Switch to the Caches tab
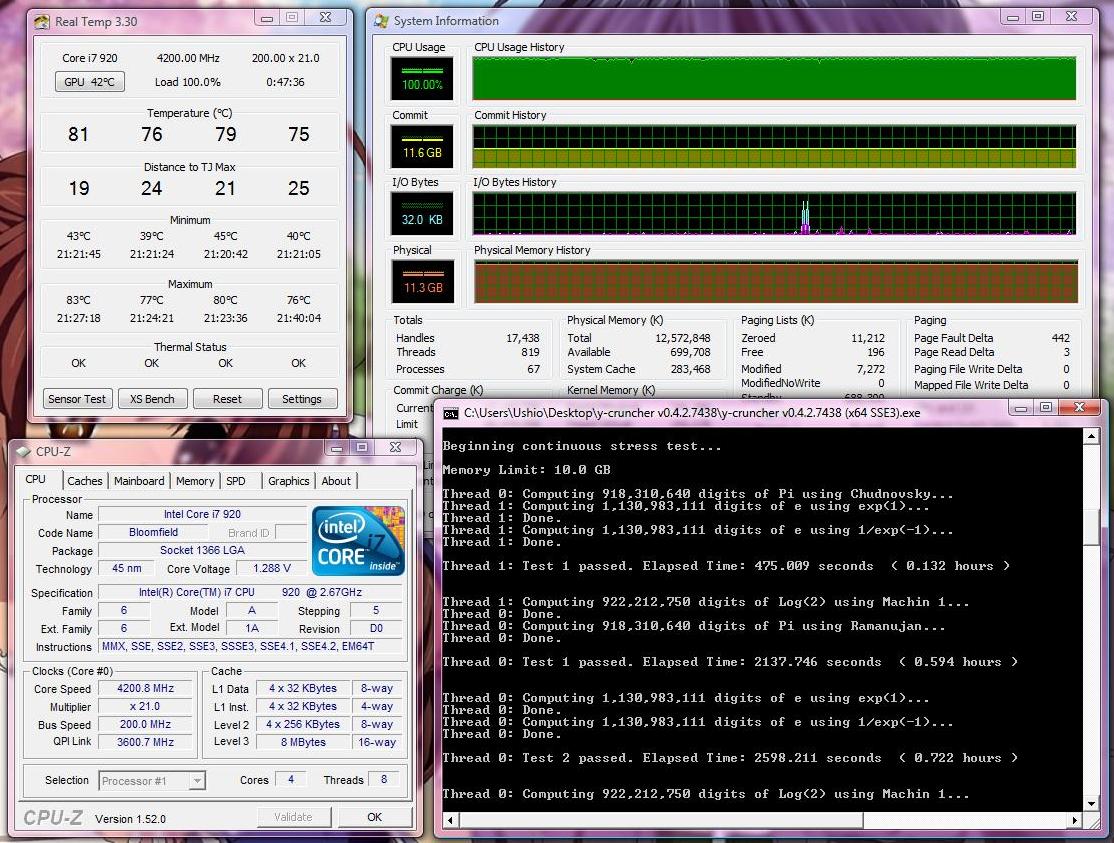The image size is (1114, 843). pos(85,481)
